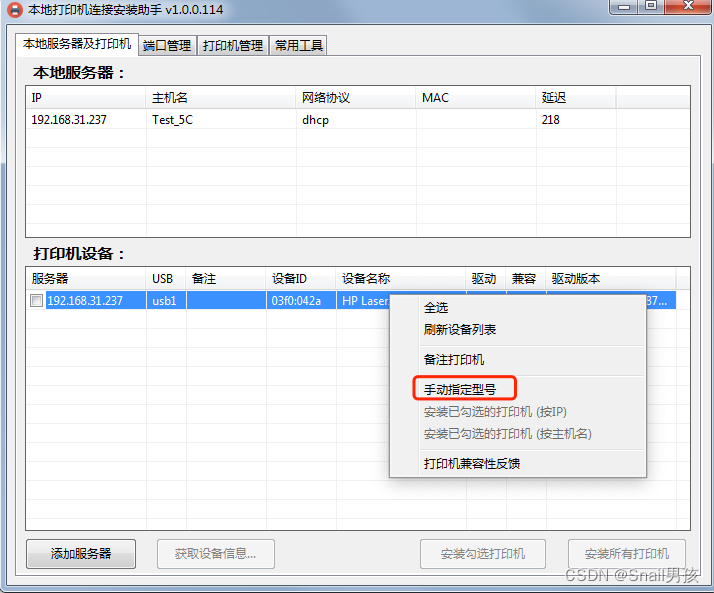Click the 网络协议 column header
Image resolution: width=714 pixels, height=593 pixels.
tap(356, 97)
